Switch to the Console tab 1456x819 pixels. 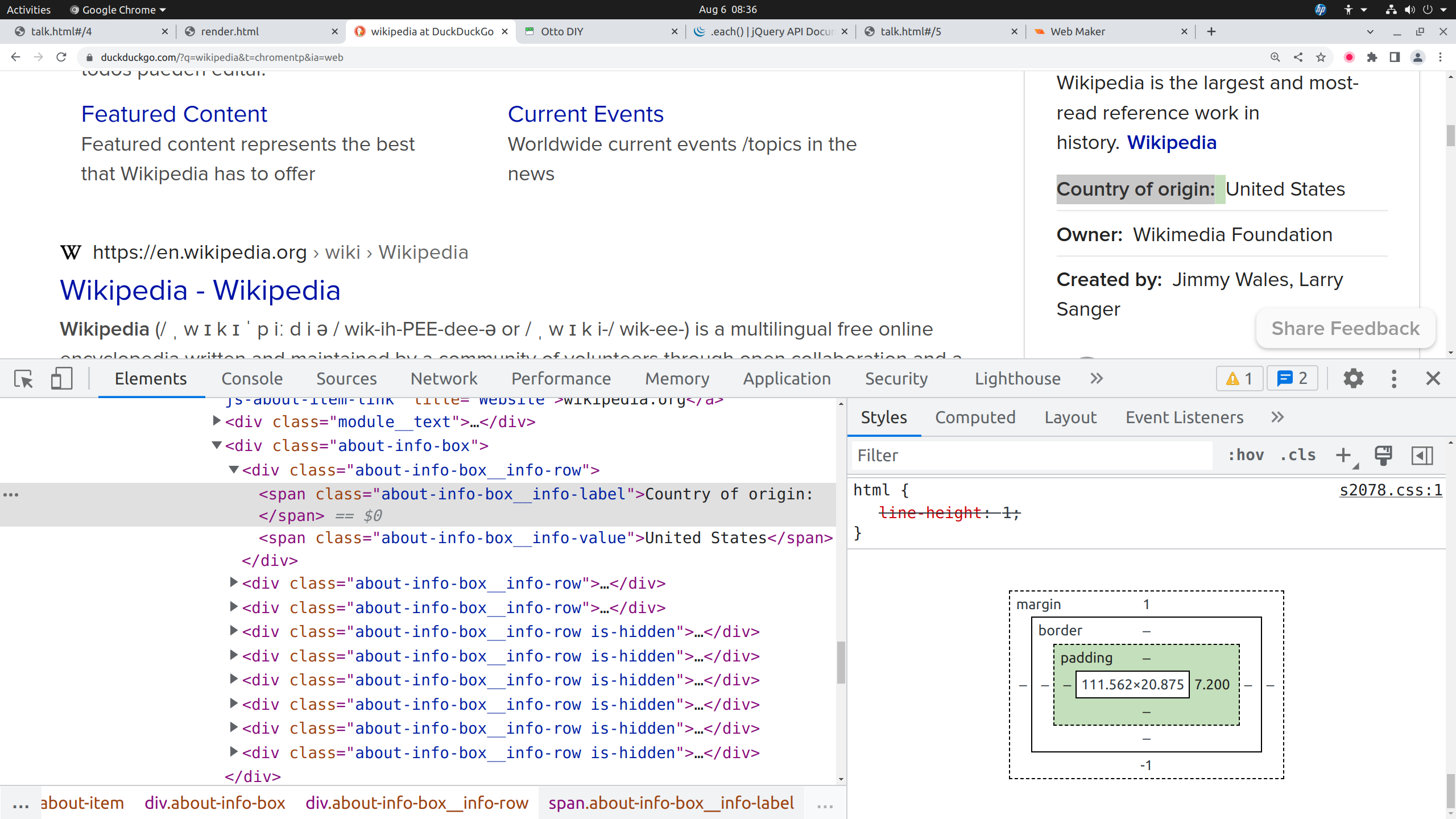tap(252, 379)
